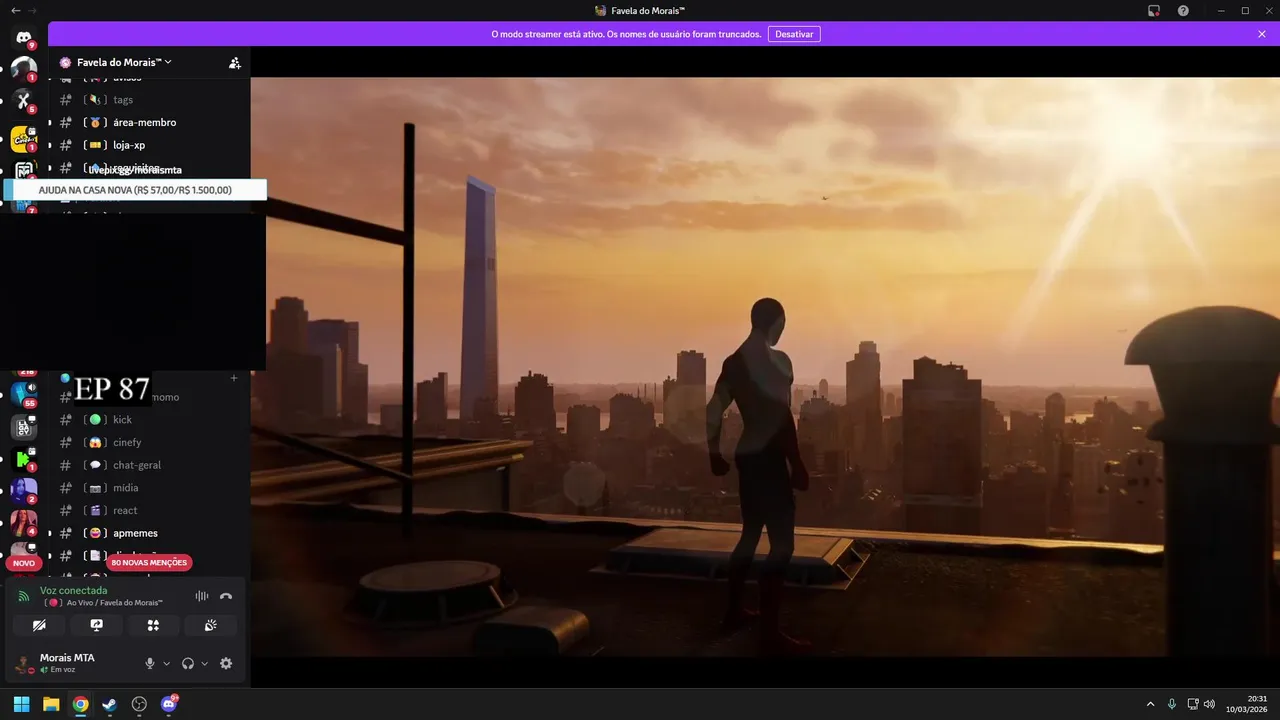This screenshot has height=720, width=1280.
Task: Show hidden system tray icons
Action: pyautogui.click(x=1150, y=704)
